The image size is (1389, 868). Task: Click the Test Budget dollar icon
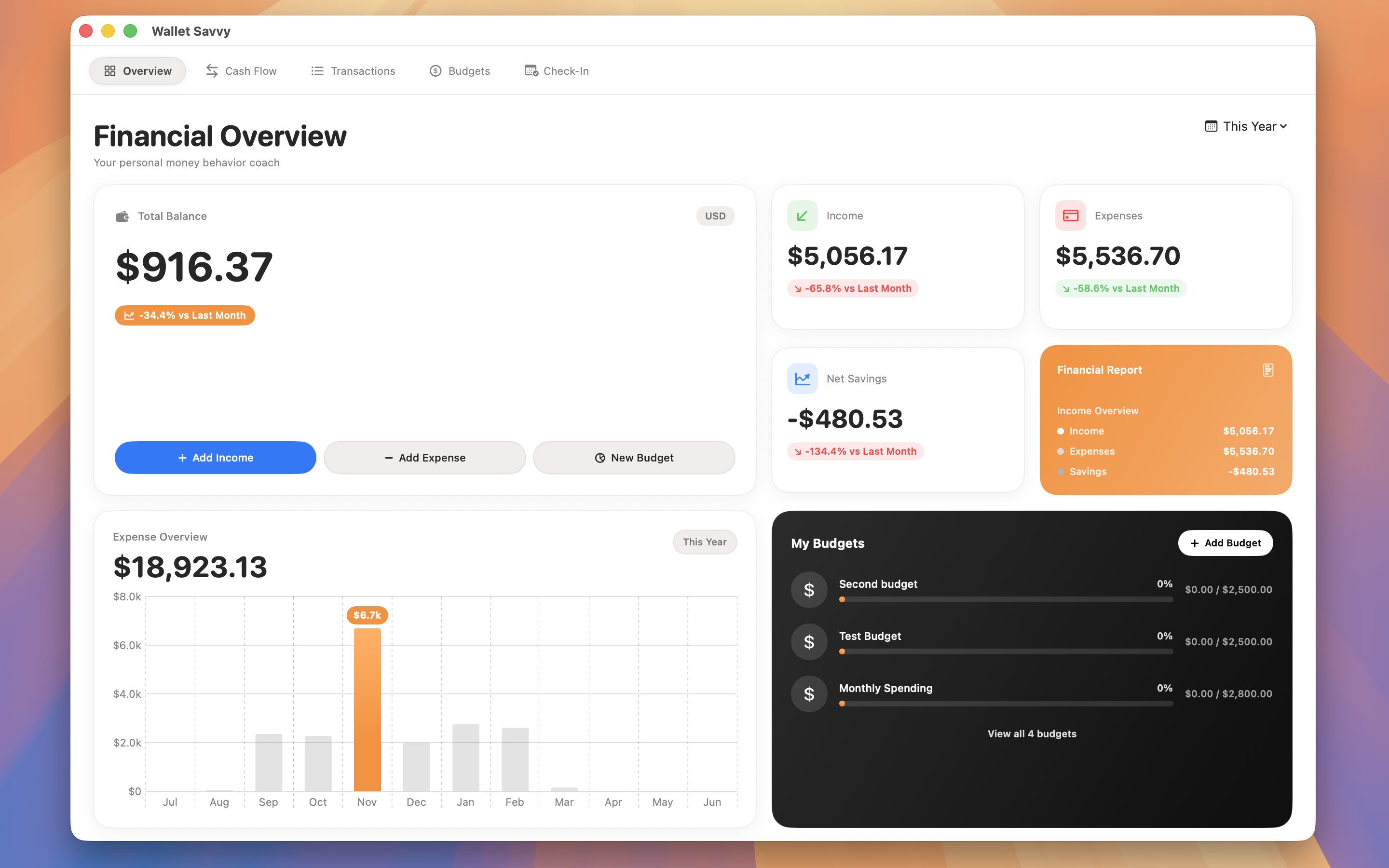click(x=809, y=642)
